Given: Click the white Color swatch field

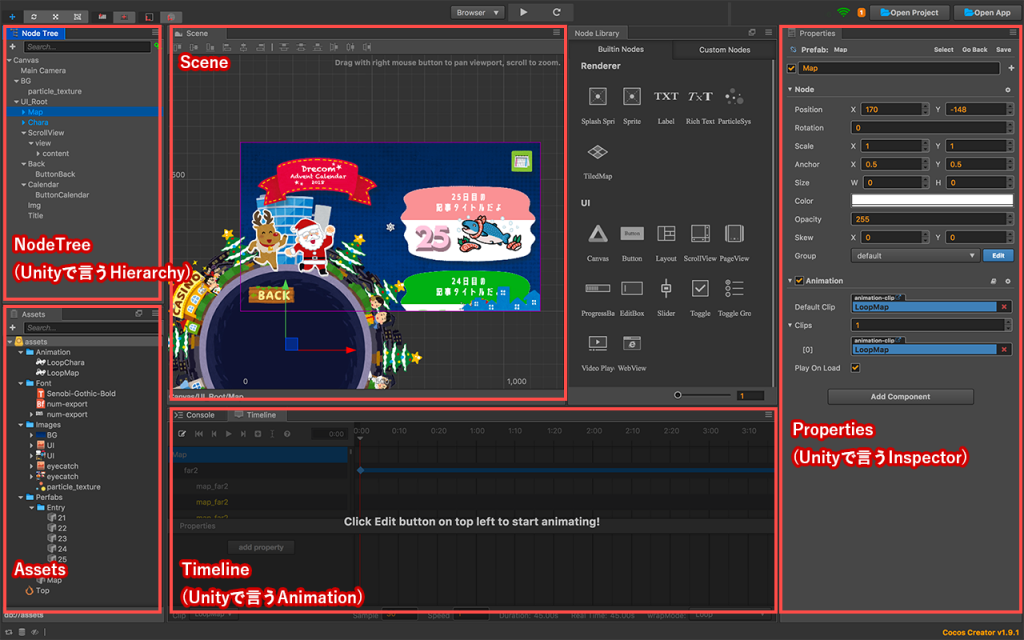Looking at the screenshot, I should (x=931, y=201).
